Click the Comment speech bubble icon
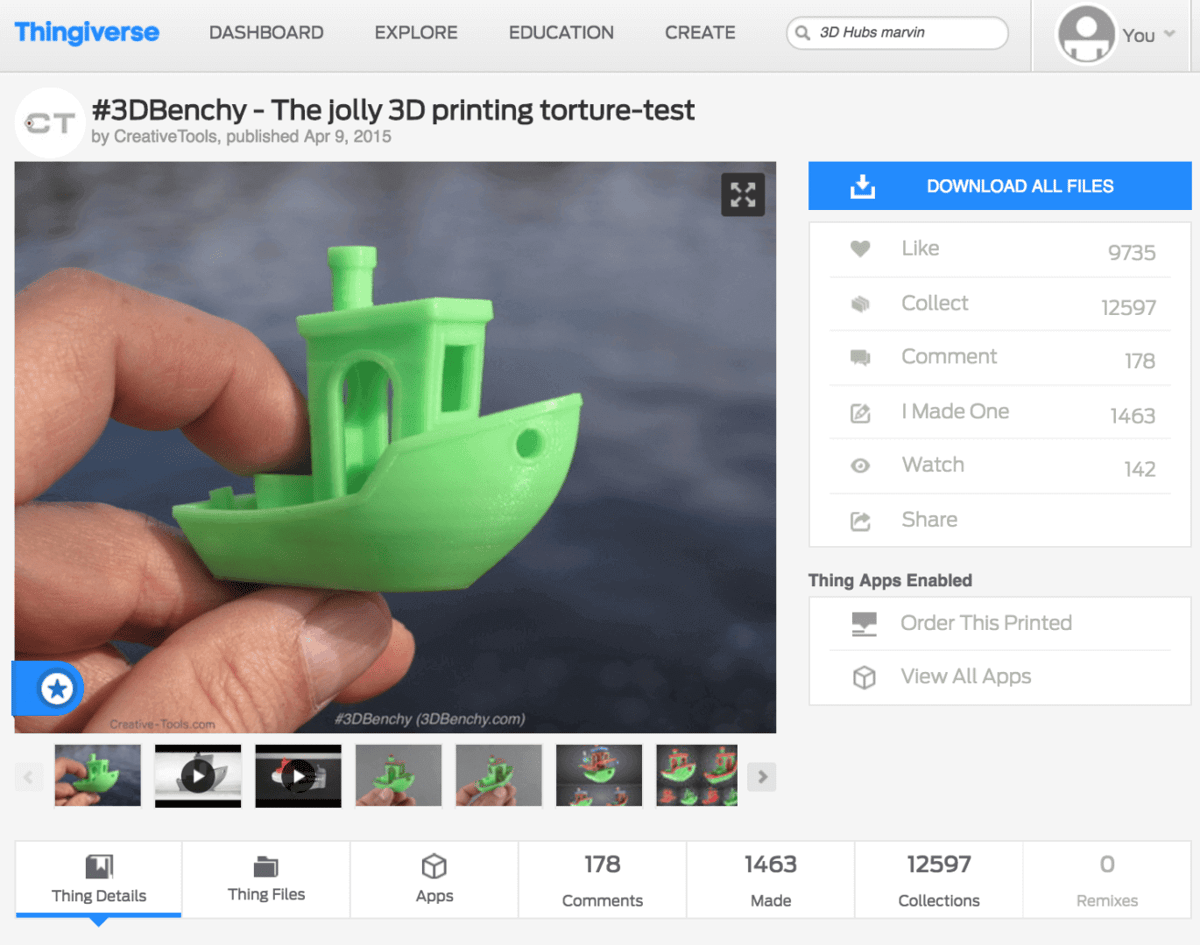1200x945 pixels. tap(860, 358)
